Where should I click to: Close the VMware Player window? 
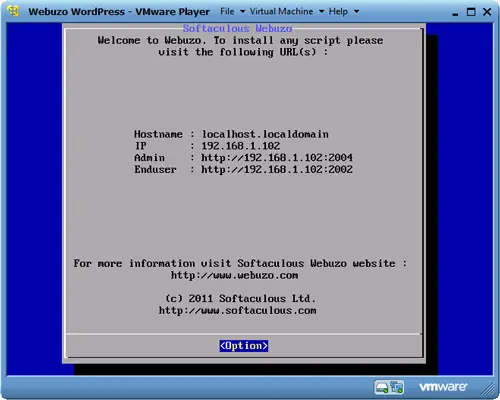click(x=487, y=12)
